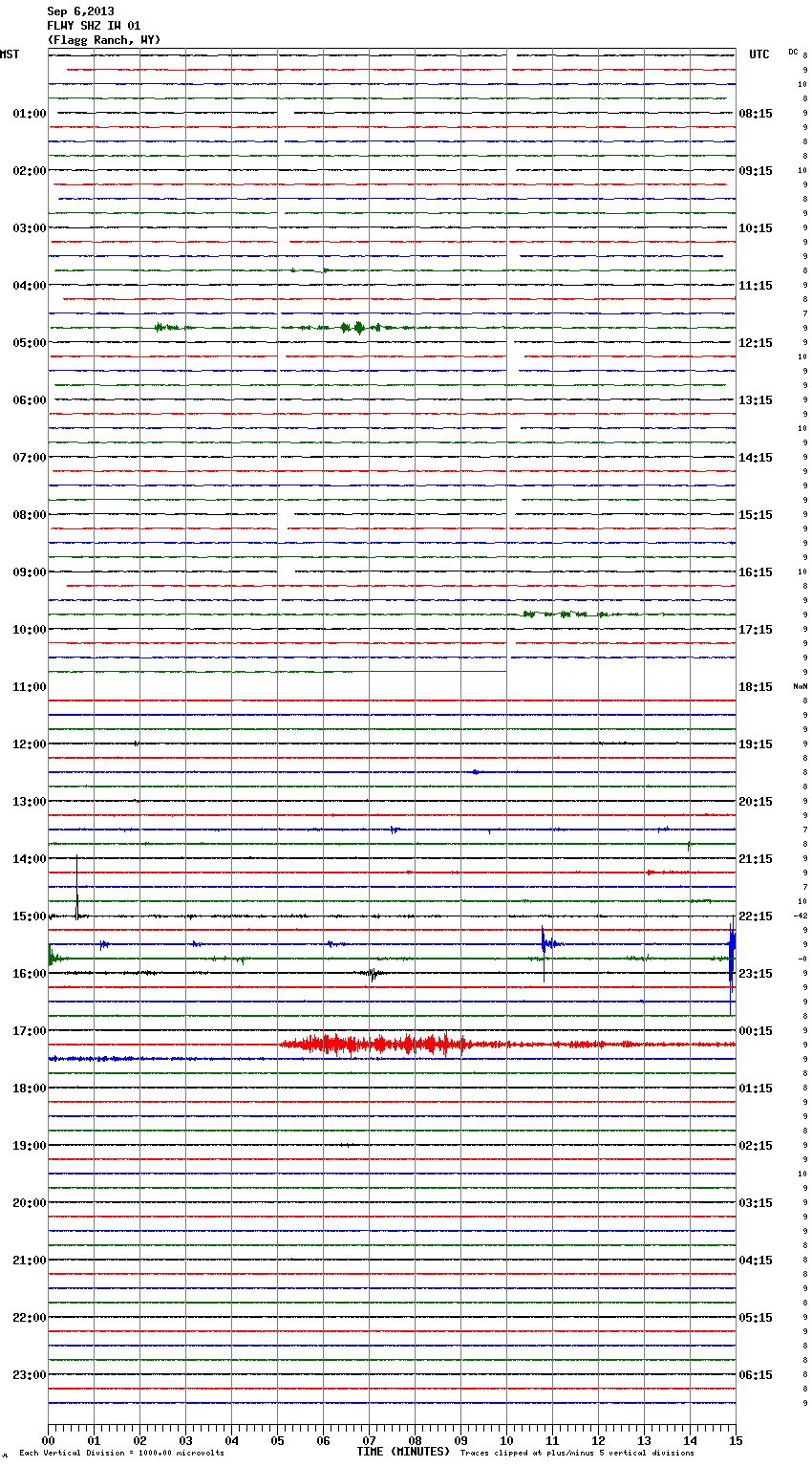Click the NaN value in the DC column
812x1466 pixels.
click(800, 687)
